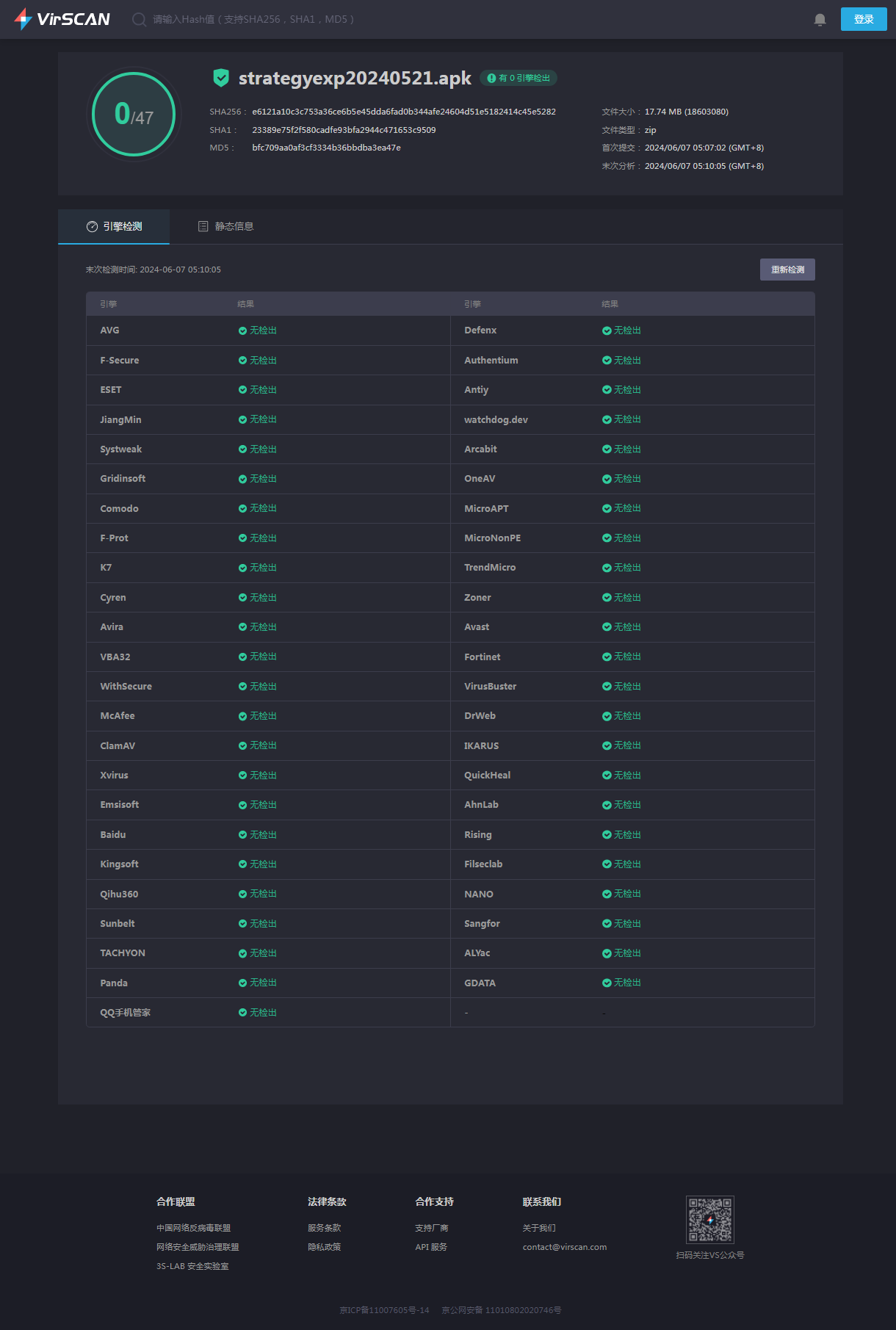The image size is (896, 1330).
Task: Click the Authentium engine name
Action: pos(491,361)
